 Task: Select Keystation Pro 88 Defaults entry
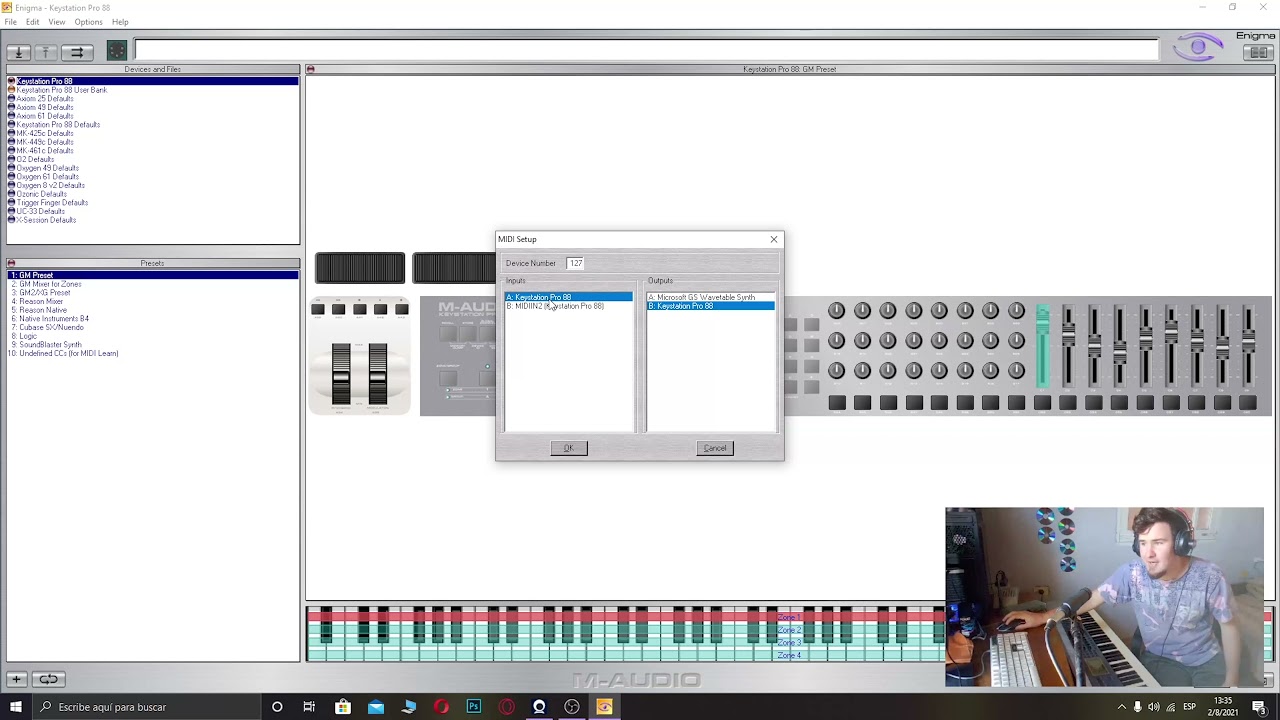[x=58, y=125]
